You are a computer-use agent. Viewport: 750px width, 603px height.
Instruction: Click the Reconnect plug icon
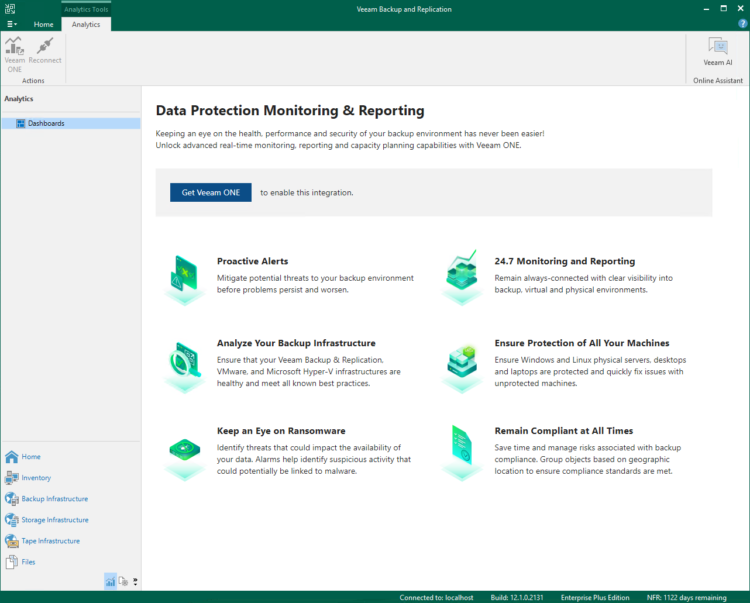tap(44, 48)
